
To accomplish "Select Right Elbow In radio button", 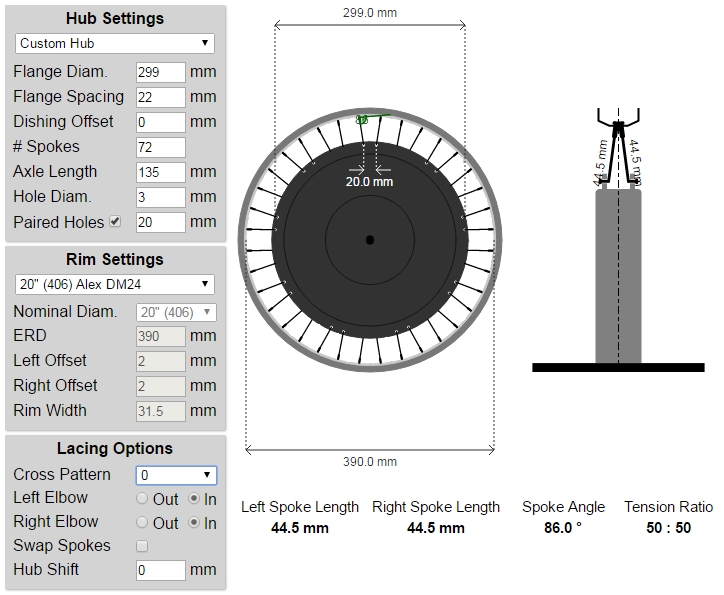I will [193, 523].
